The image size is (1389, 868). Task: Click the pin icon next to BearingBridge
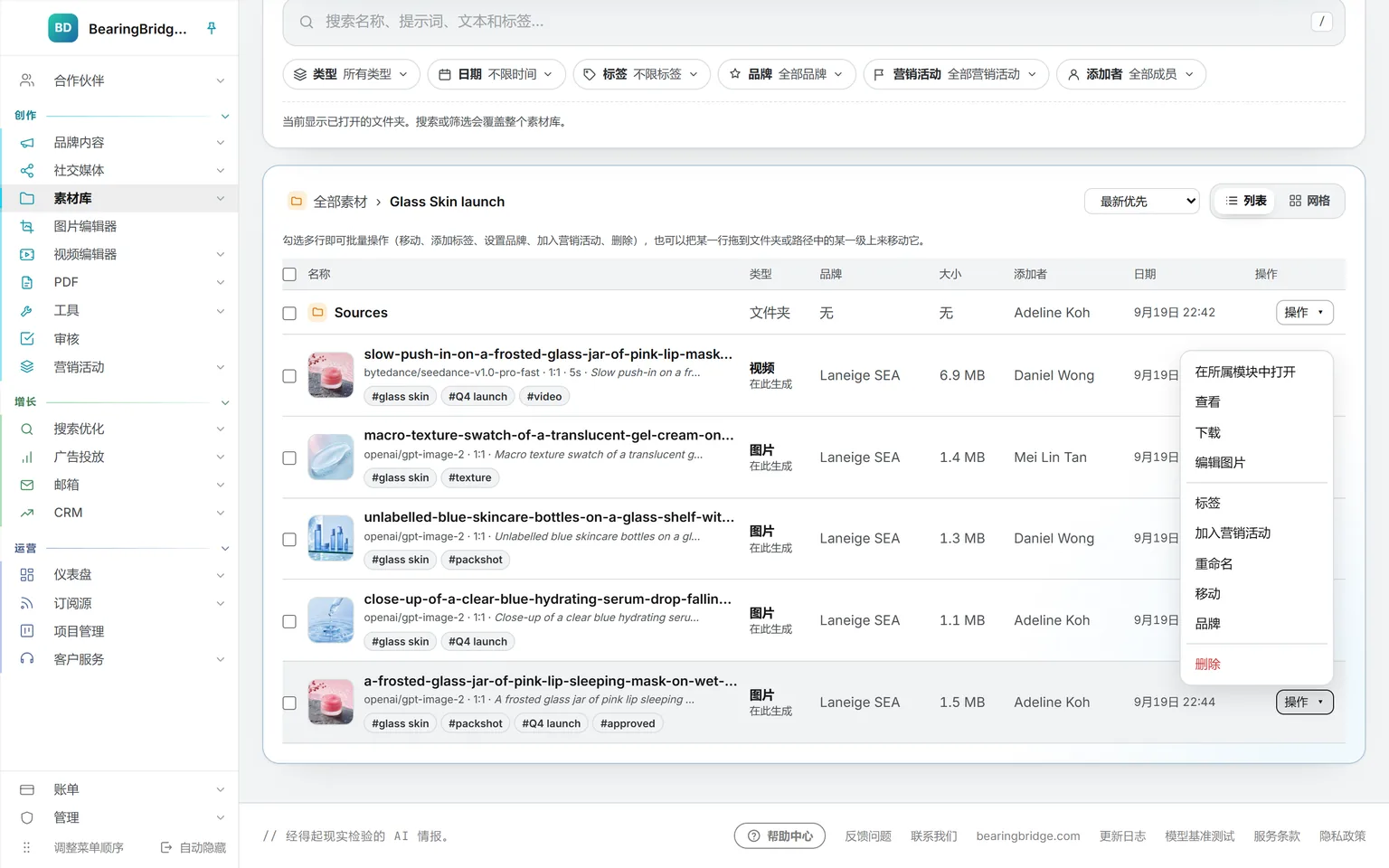(x=212, y=28)
